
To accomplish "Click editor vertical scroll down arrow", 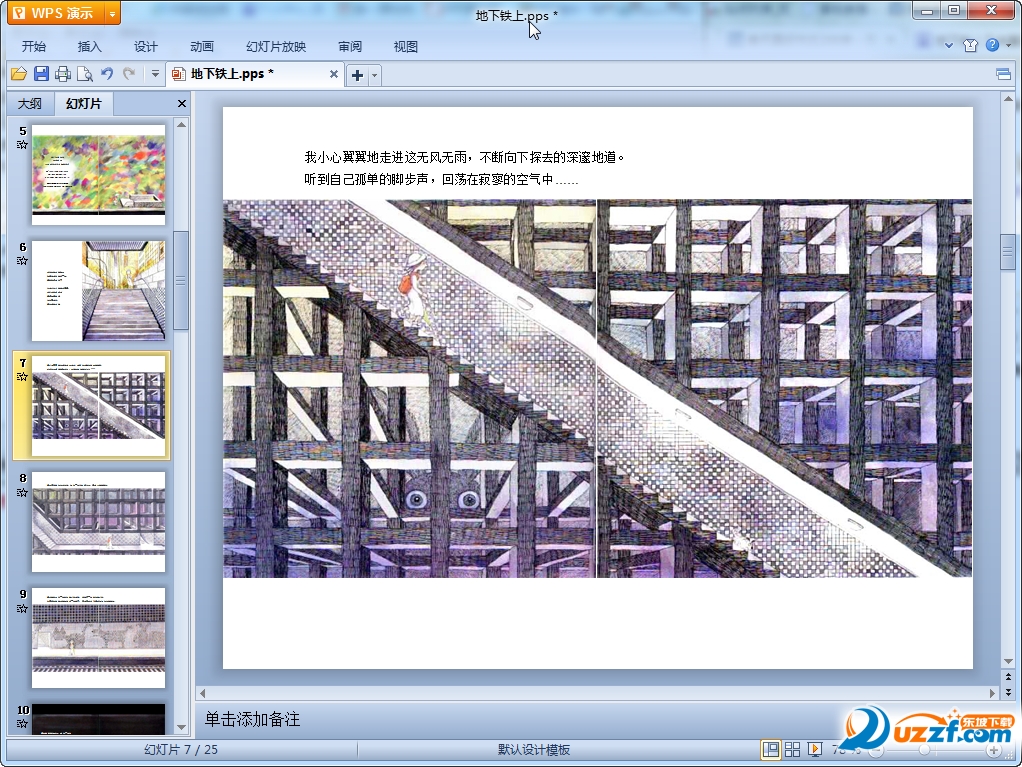I will coord(1008,661).
